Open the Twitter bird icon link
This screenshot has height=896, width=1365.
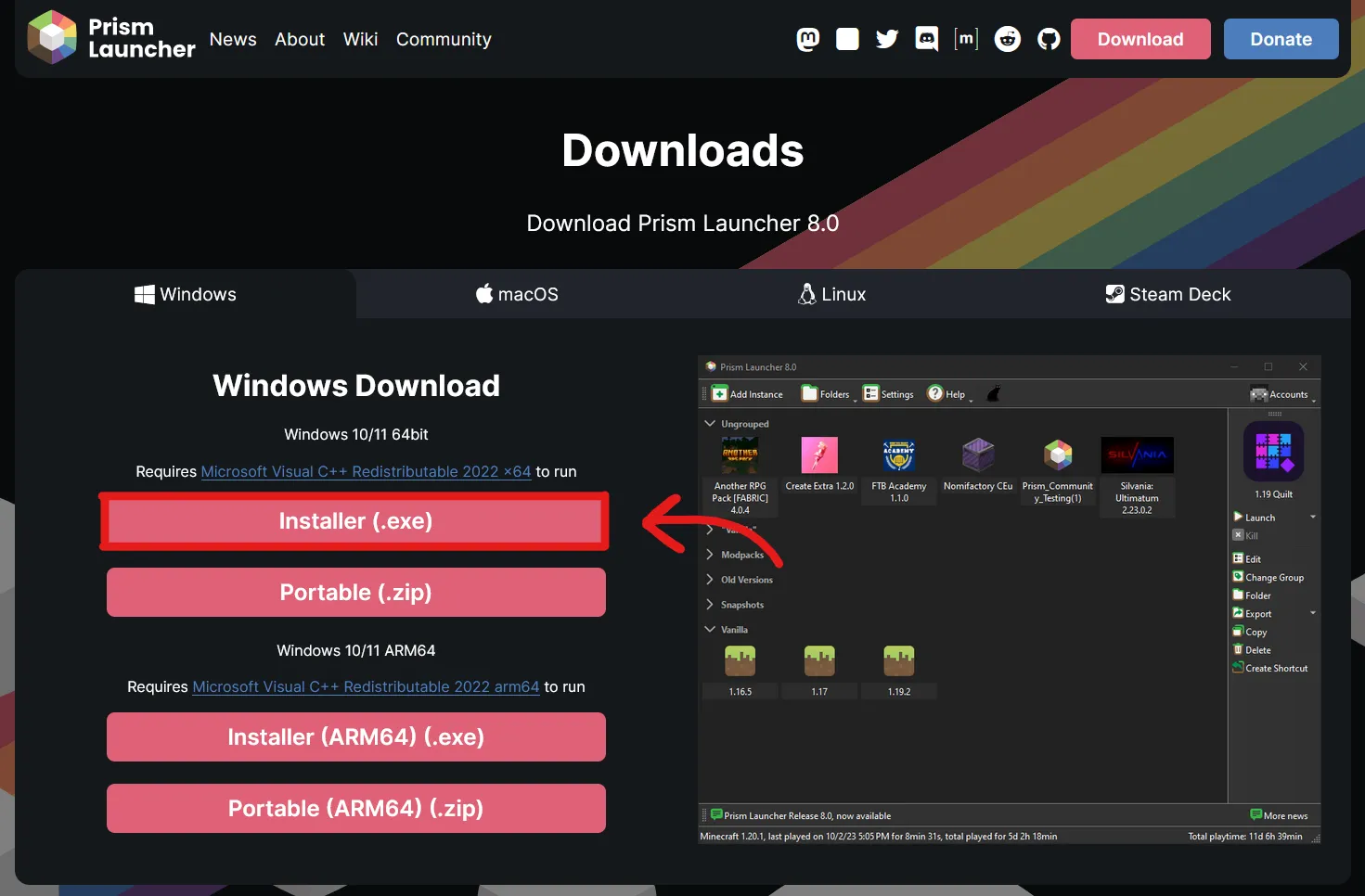887,39
